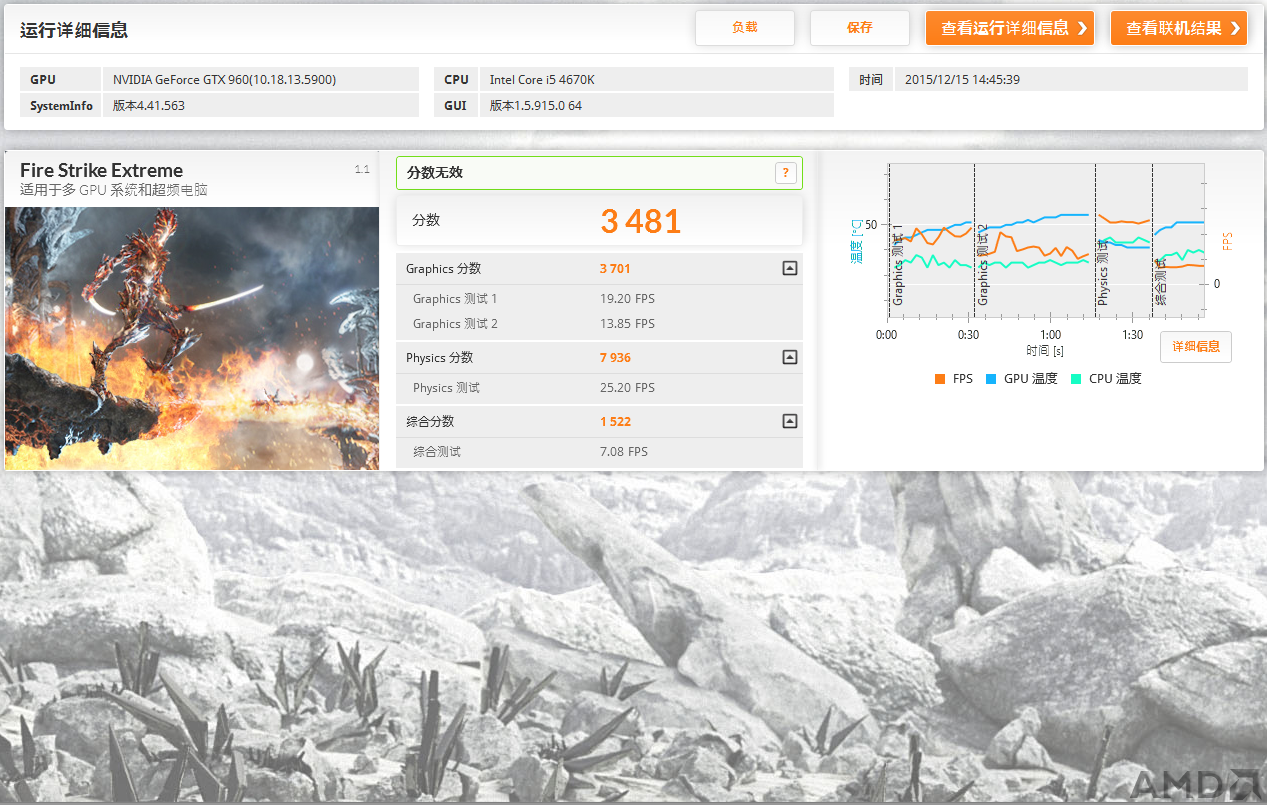
Task: Collapse the Graphics 分数 section
Action: [789, 268]
